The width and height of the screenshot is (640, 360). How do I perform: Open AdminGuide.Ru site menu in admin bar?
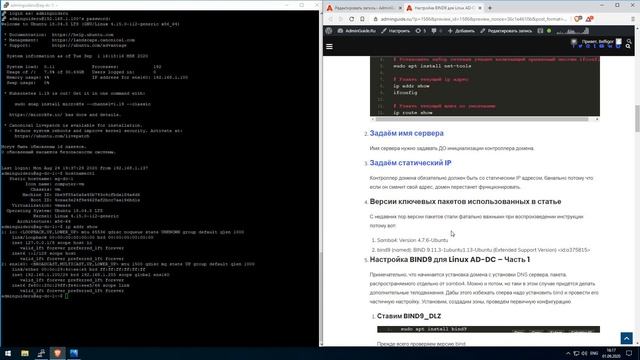tap(356, 31)
